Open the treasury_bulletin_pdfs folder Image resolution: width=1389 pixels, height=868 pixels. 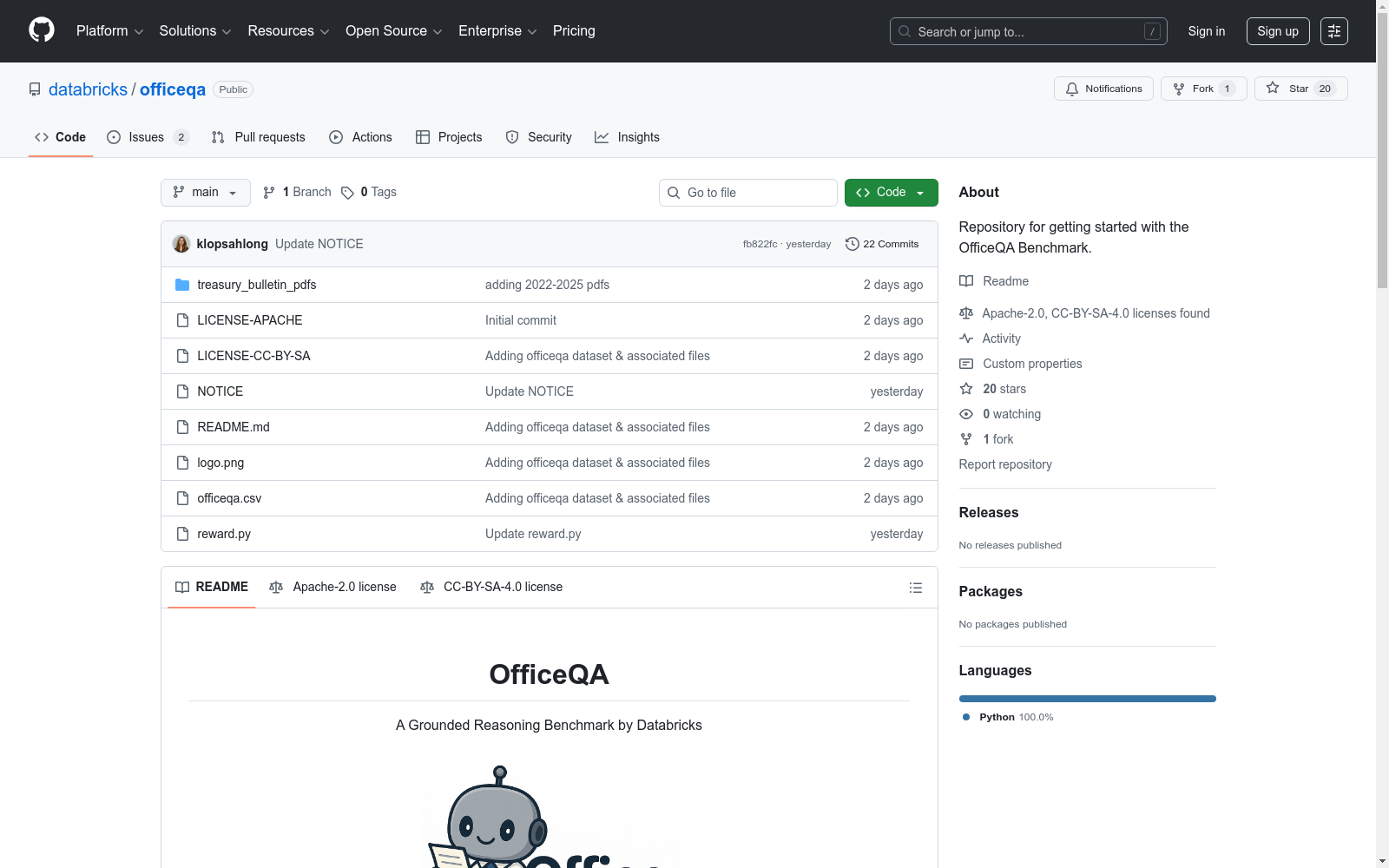click(x=257, y=285)
